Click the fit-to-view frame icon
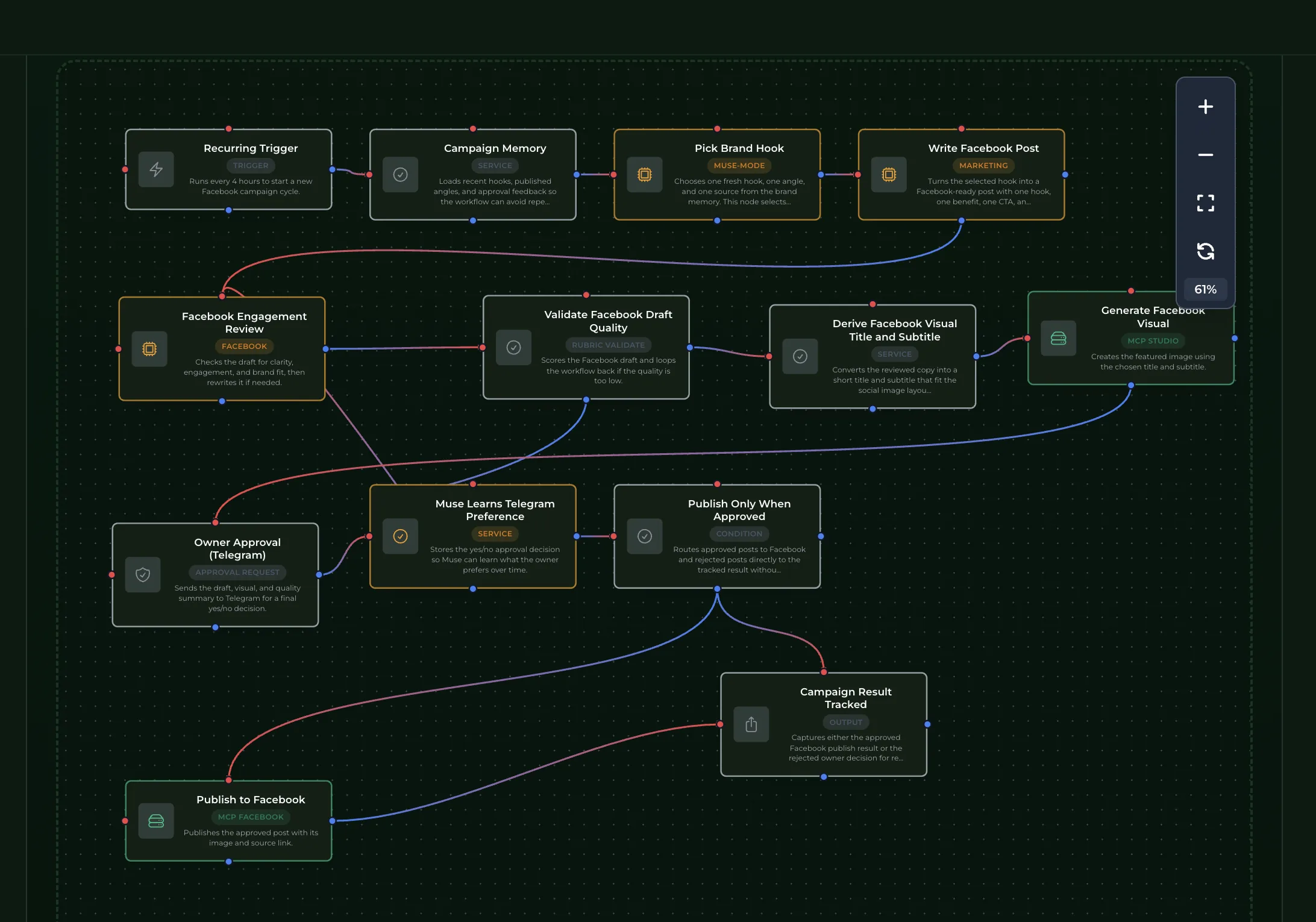The height and width of the screenshot is (922, 1316). (1205, 203)
